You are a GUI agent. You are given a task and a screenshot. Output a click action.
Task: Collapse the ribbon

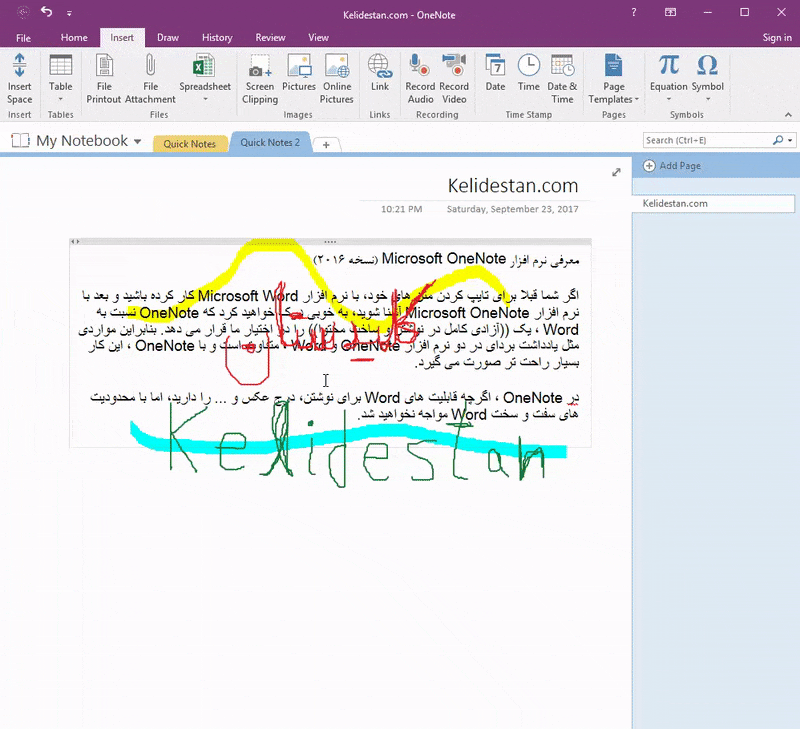tap(788, 115)
